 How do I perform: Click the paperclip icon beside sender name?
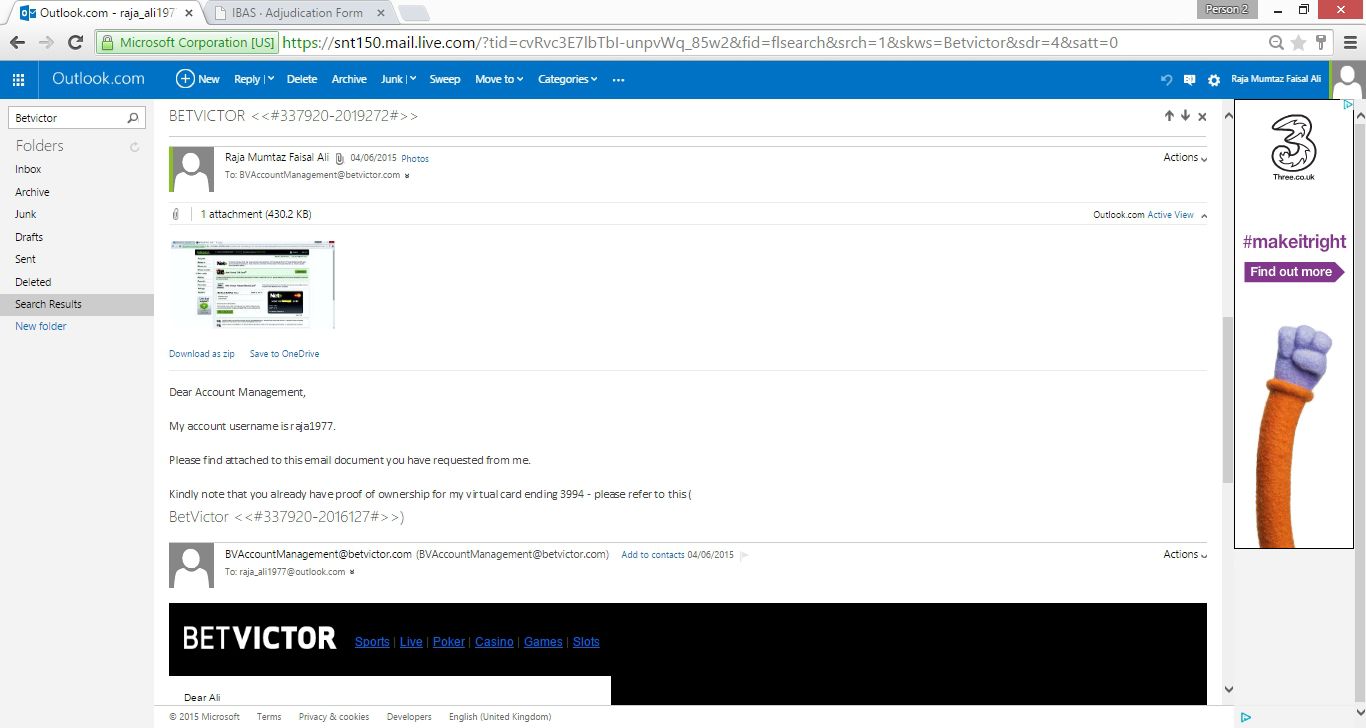tap(340, 158)
